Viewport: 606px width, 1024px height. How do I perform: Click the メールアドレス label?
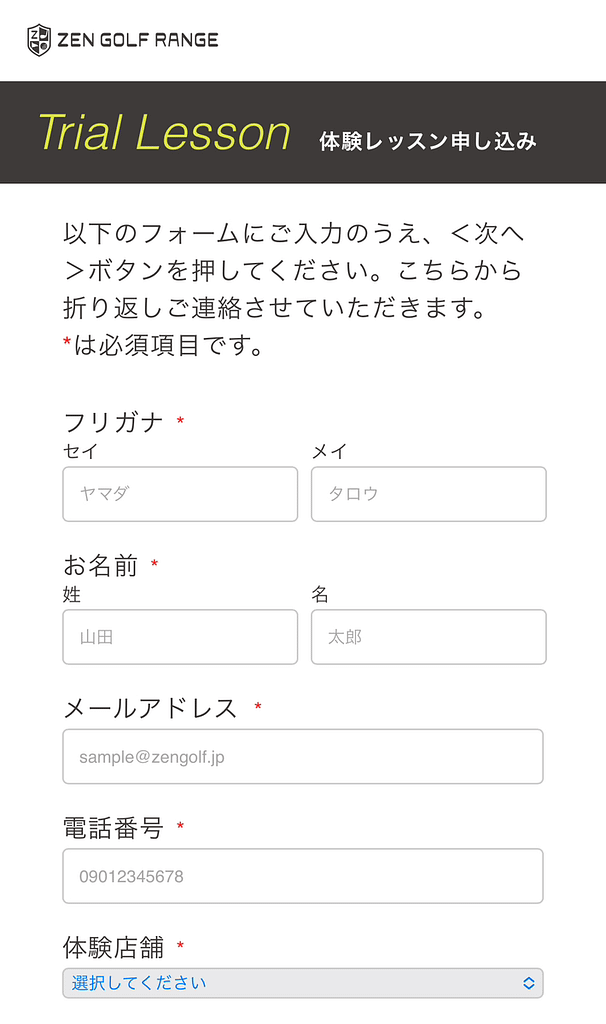[x=150, y=709]
